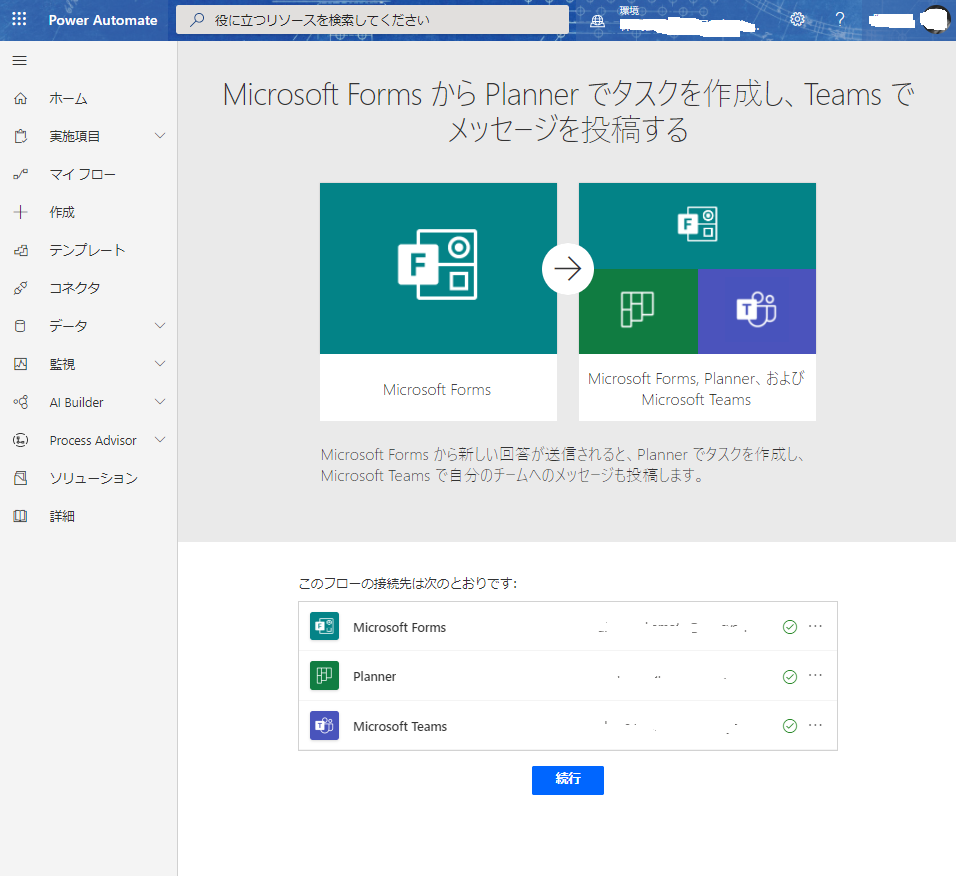The width and height of the screenshot is (956, 876).
Task: Click the Microsoft Teams connection name
Action: (x=400, y=726)
